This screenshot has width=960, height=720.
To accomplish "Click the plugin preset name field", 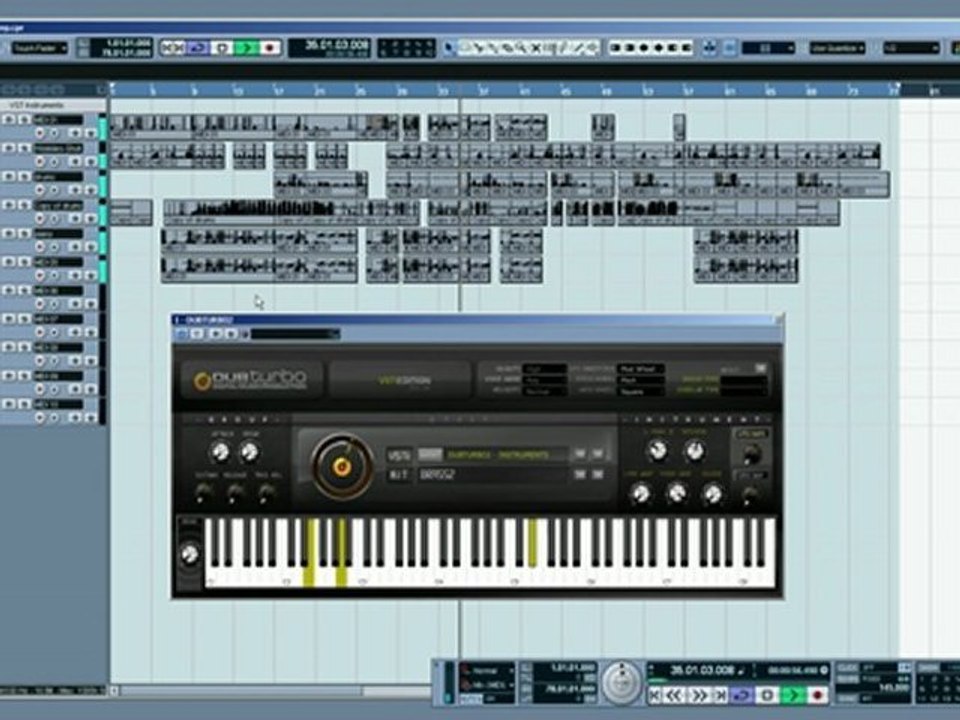I will pyautogui.click(x=295, y=334).
